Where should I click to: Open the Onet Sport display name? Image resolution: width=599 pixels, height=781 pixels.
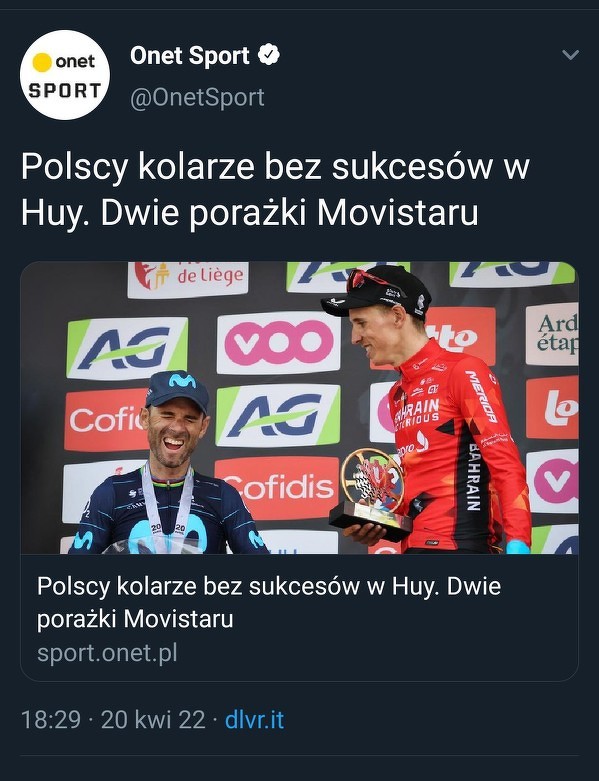(190, 55)
